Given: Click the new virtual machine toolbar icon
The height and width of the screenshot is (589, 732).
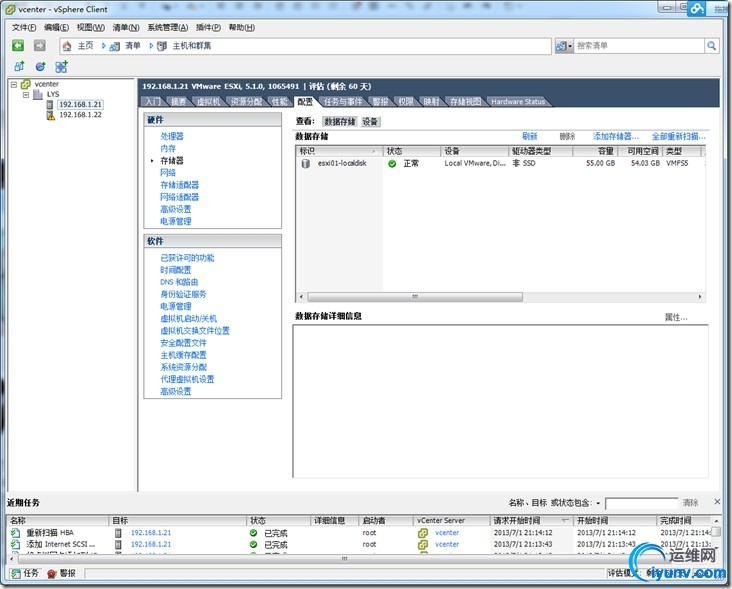Looking at the screenshot, I should pos(19,66).
